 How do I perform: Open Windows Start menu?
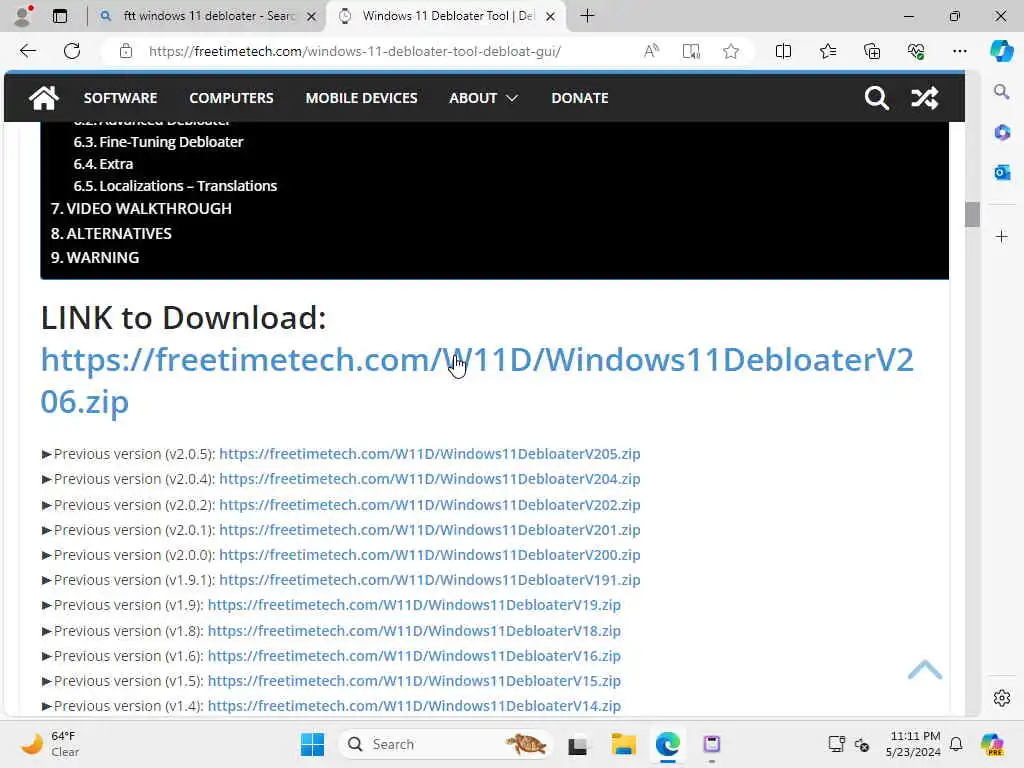tap(312, 744)
